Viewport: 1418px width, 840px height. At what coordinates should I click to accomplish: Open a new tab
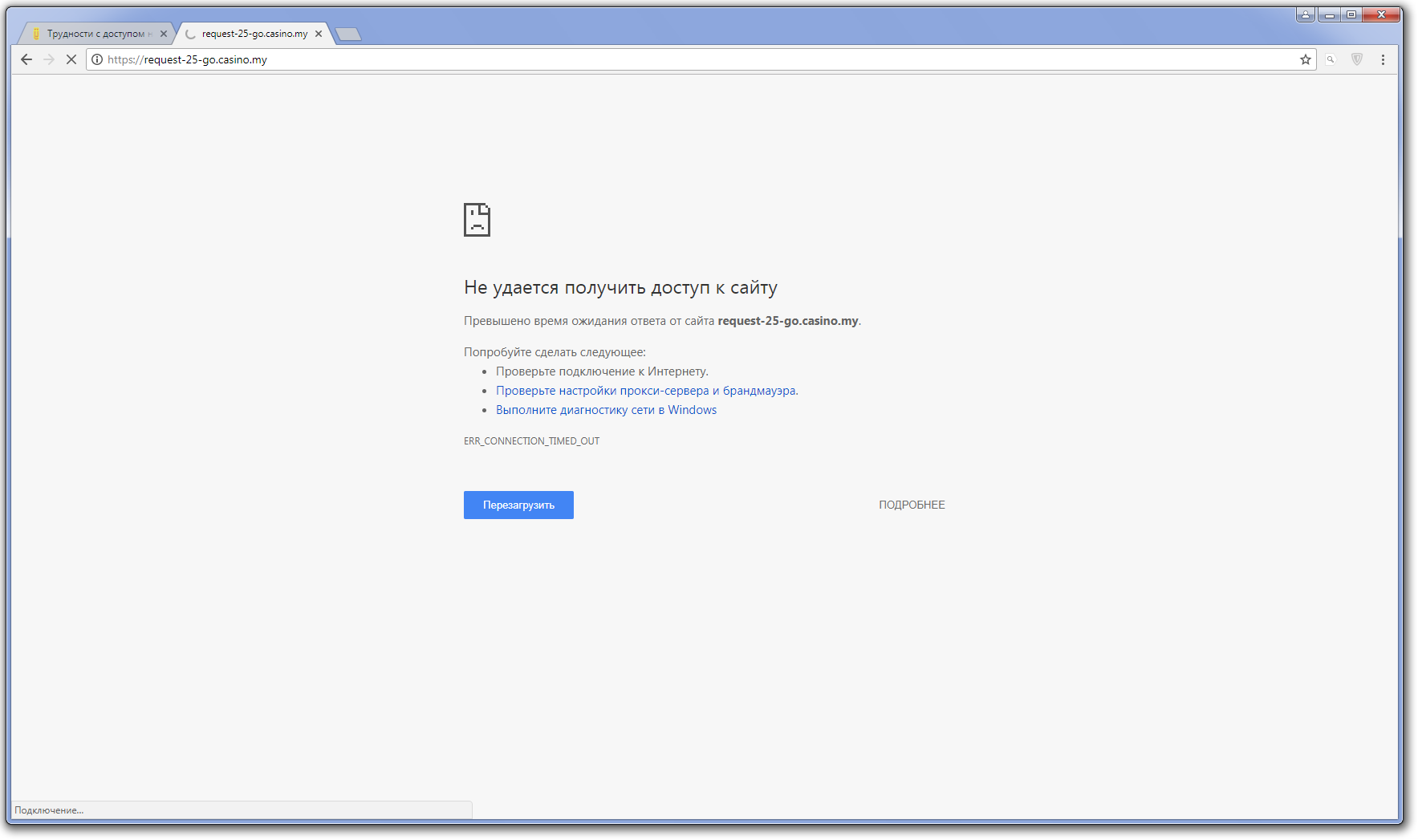tap(348, 34)
